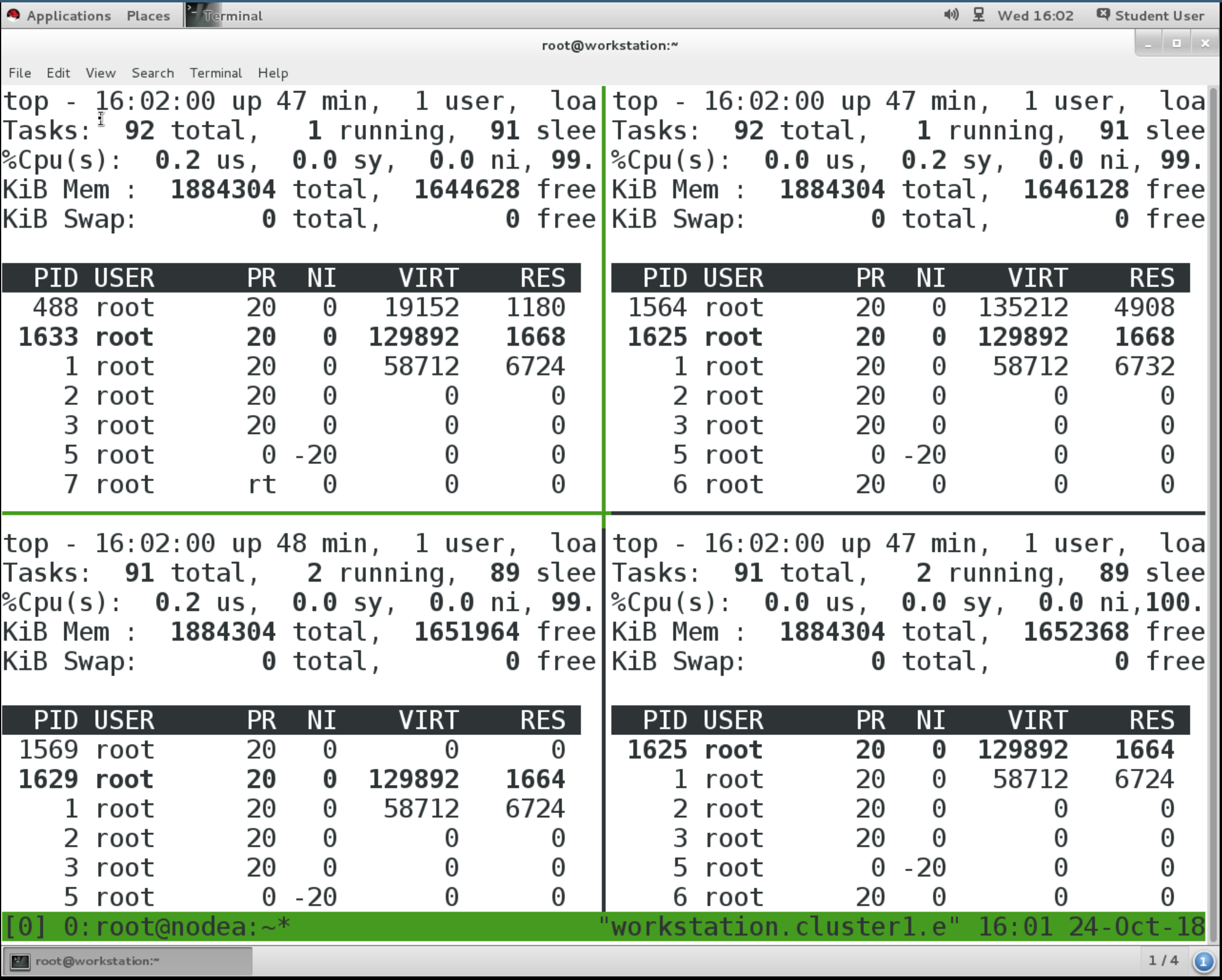The width and height of the screenshot is (1222, 980).
Task: Click the network connection icon
Action: 979,15
